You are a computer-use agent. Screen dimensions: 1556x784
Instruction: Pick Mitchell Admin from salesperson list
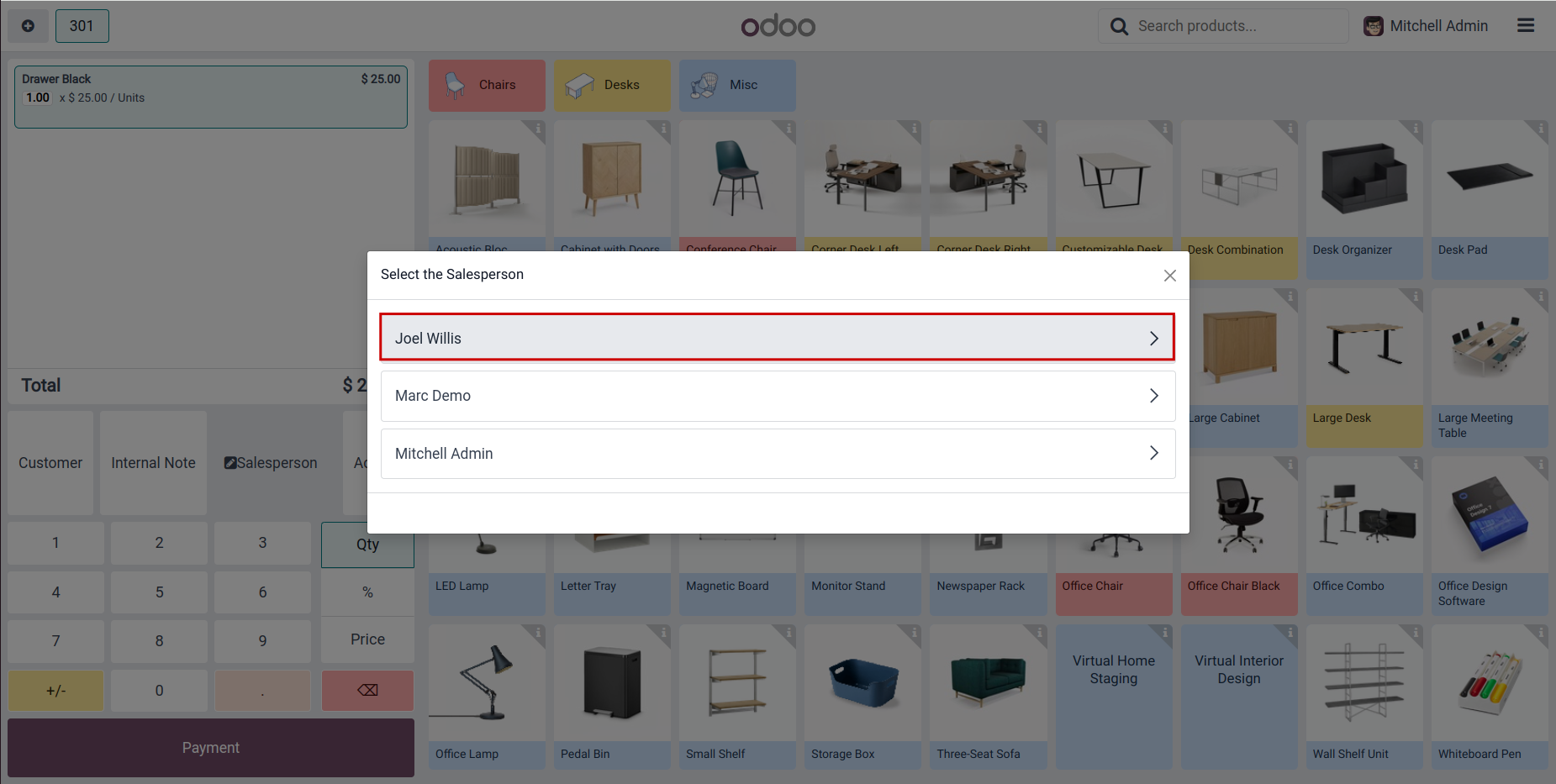(777, 454)
